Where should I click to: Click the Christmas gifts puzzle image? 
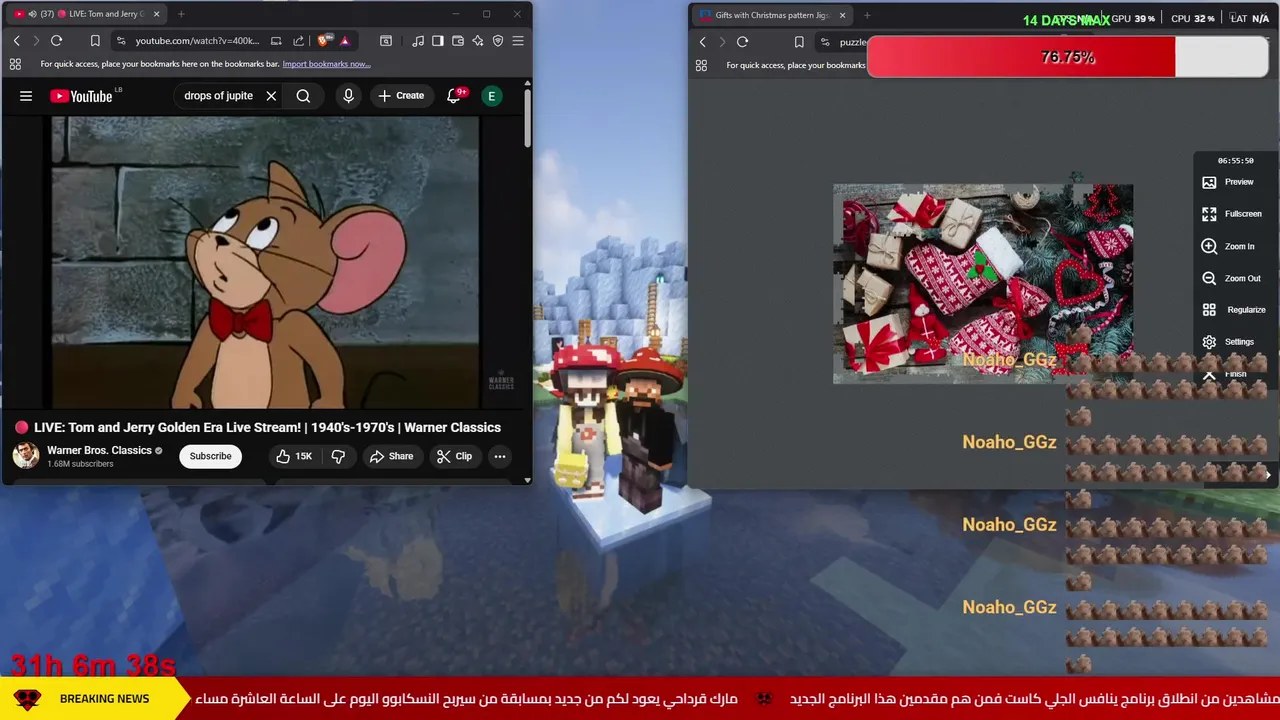click(983, 283)
